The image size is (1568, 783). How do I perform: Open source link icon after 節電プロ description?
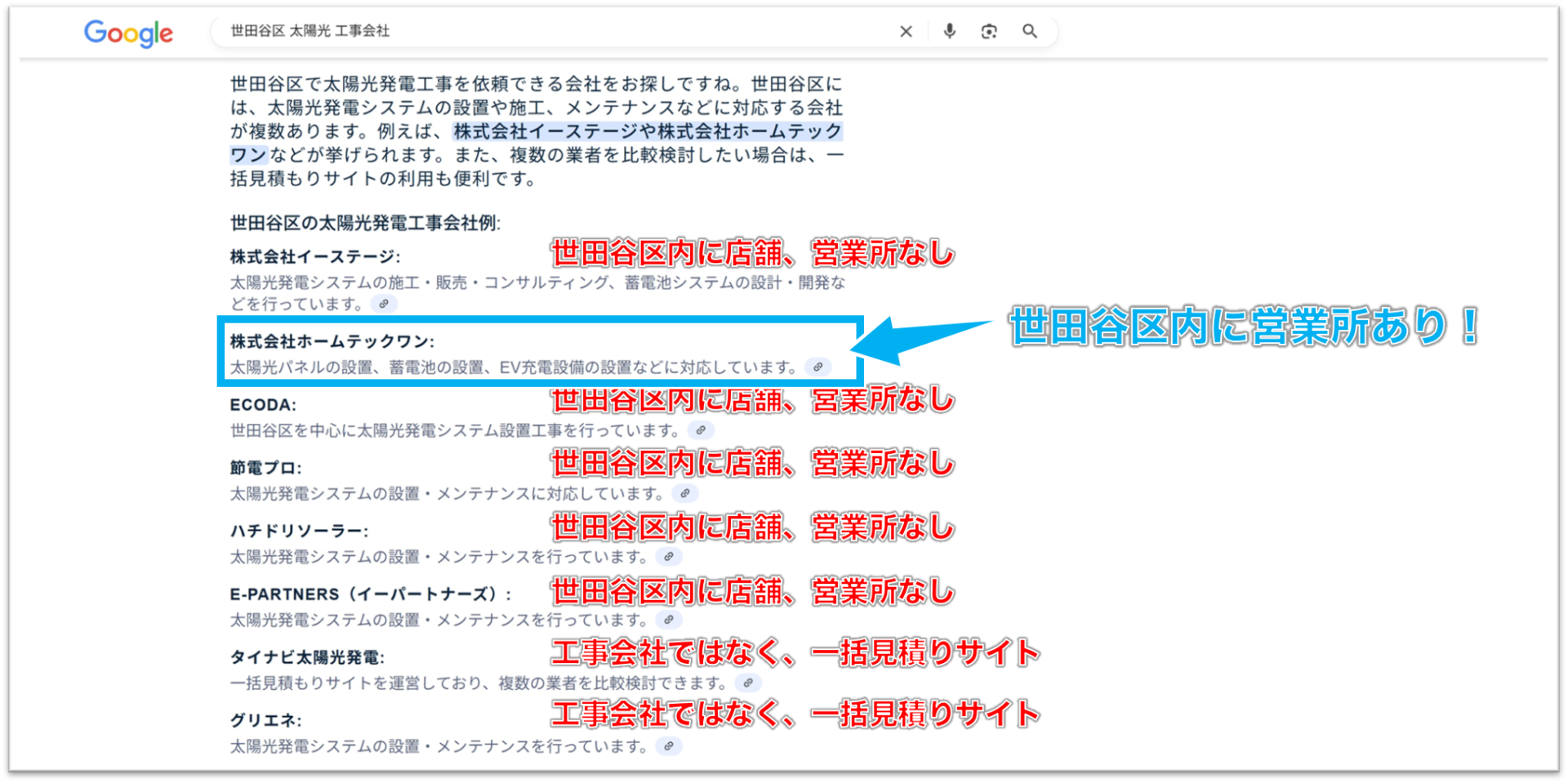pos(685,493)
